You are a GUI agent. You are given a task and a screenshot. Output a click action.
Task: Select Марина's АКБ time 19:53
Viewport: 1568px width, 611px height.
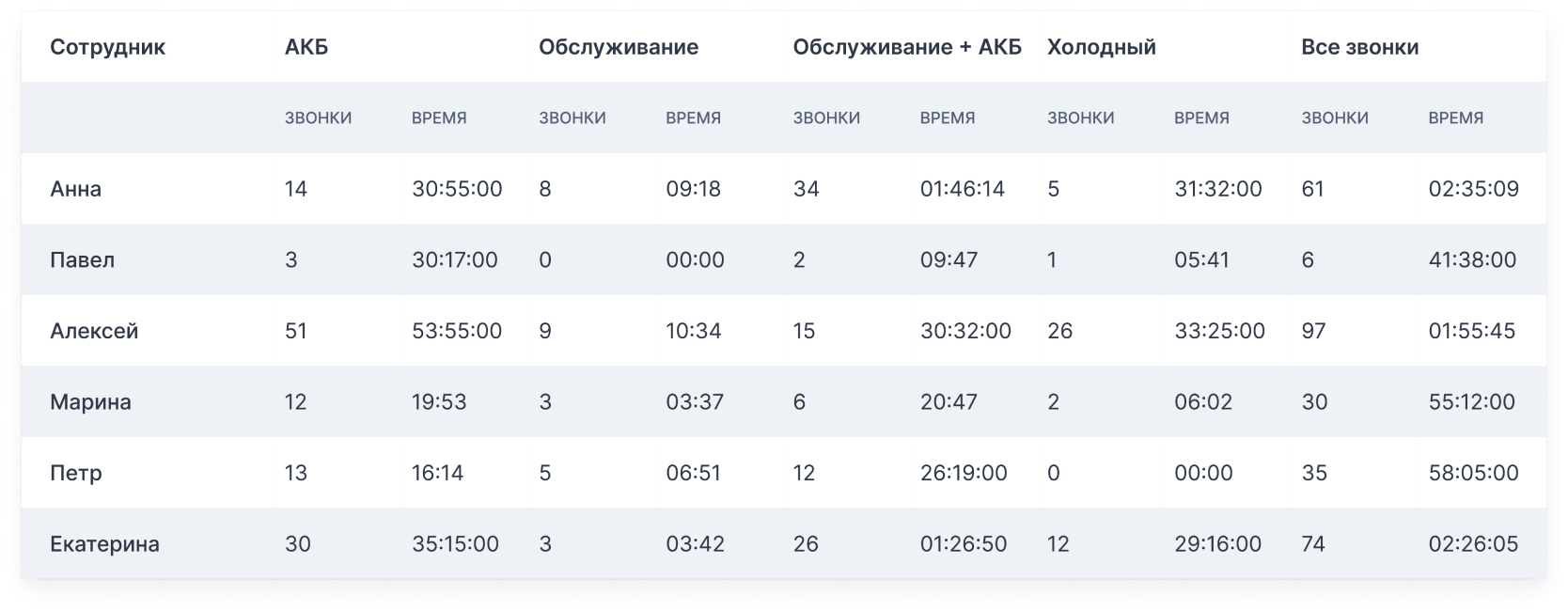[438, 402]
